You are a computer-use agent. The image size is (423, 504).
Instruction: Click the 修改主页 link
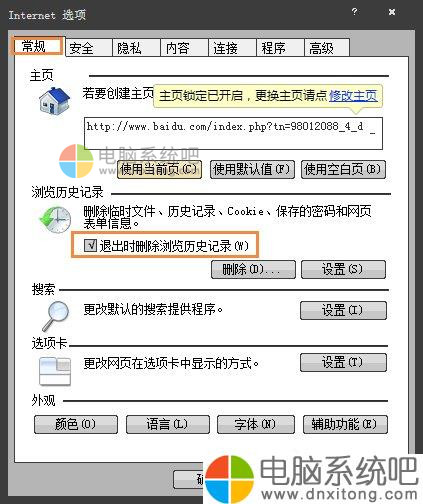(353, 96)
